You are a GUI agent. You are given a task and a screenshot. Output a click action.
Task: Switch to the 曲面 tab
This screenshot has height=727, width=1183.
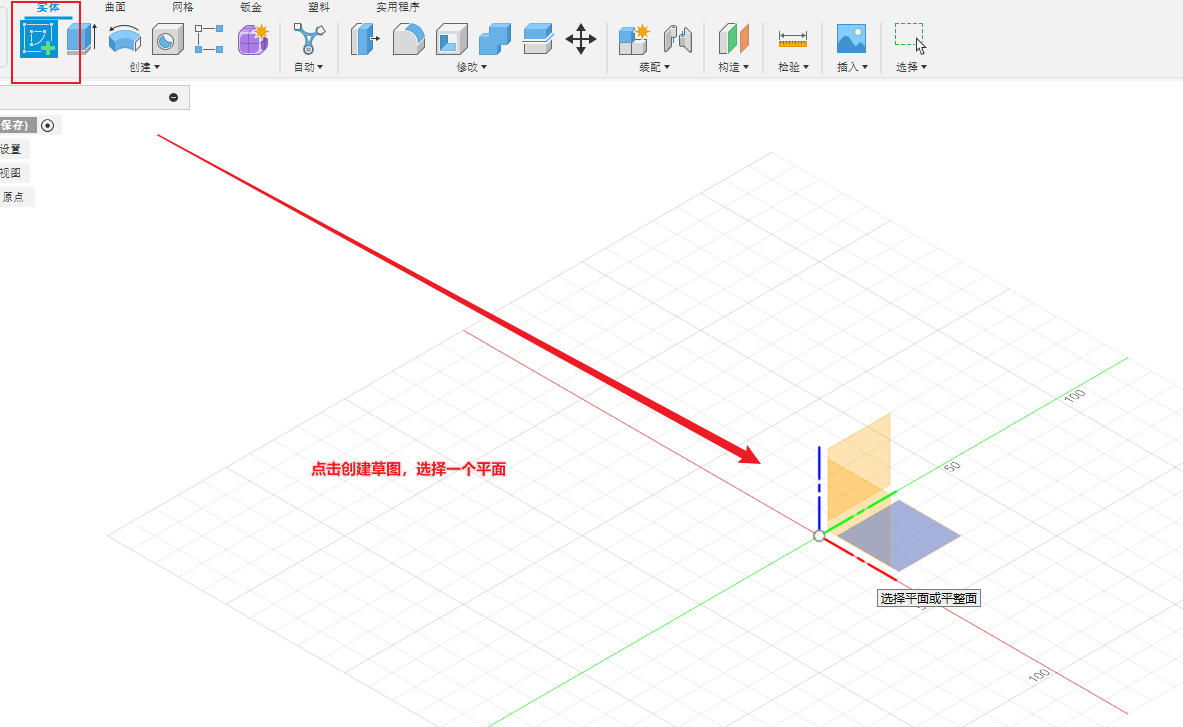pos(115,7)
